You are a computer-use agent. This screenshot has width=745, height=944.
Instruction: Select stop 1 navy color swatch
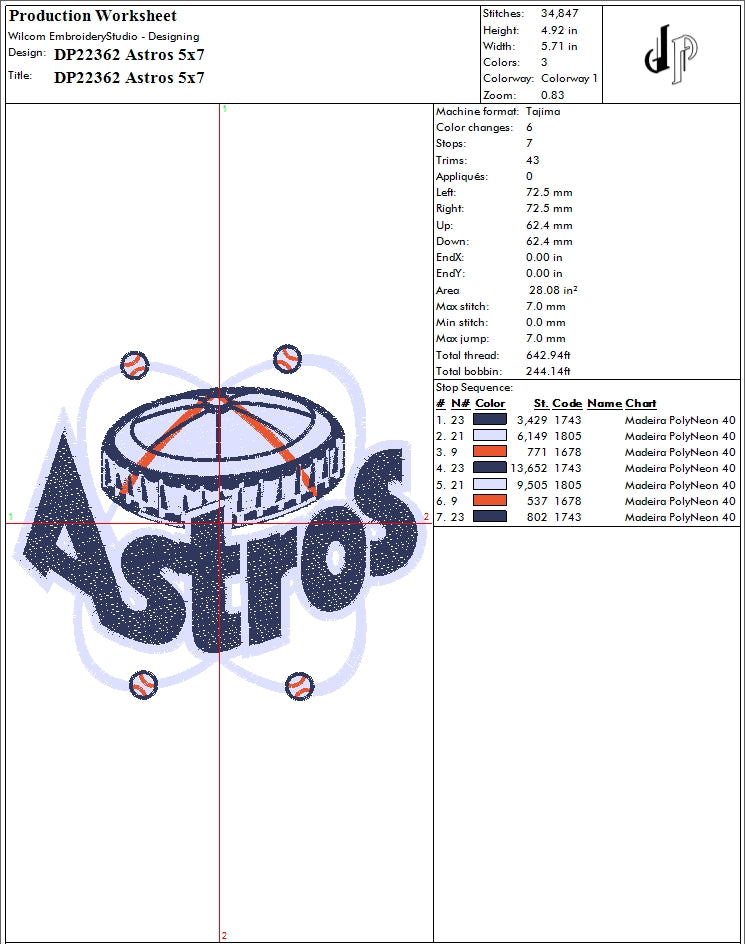(x=490, y=420)
